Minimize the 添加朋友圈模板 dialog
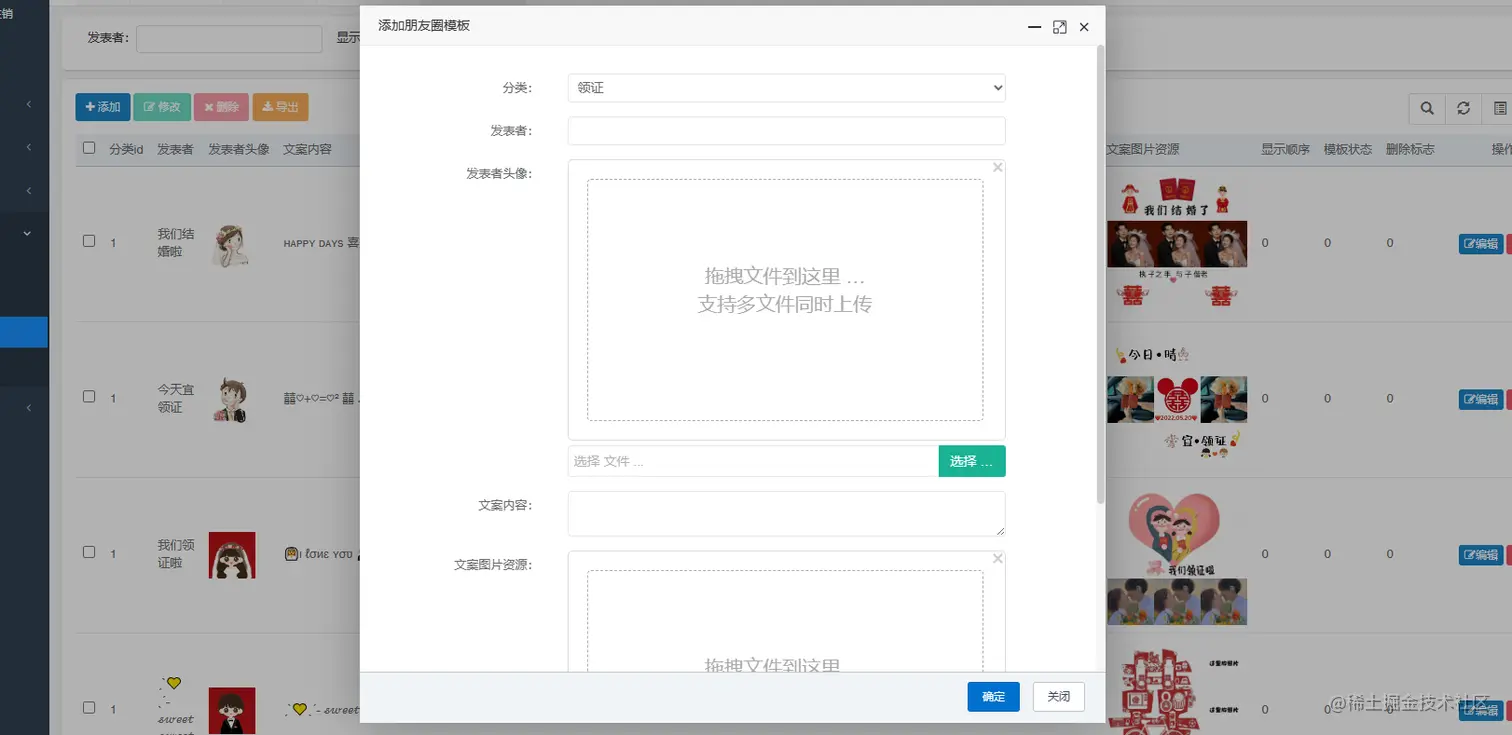 [1035, 27]
